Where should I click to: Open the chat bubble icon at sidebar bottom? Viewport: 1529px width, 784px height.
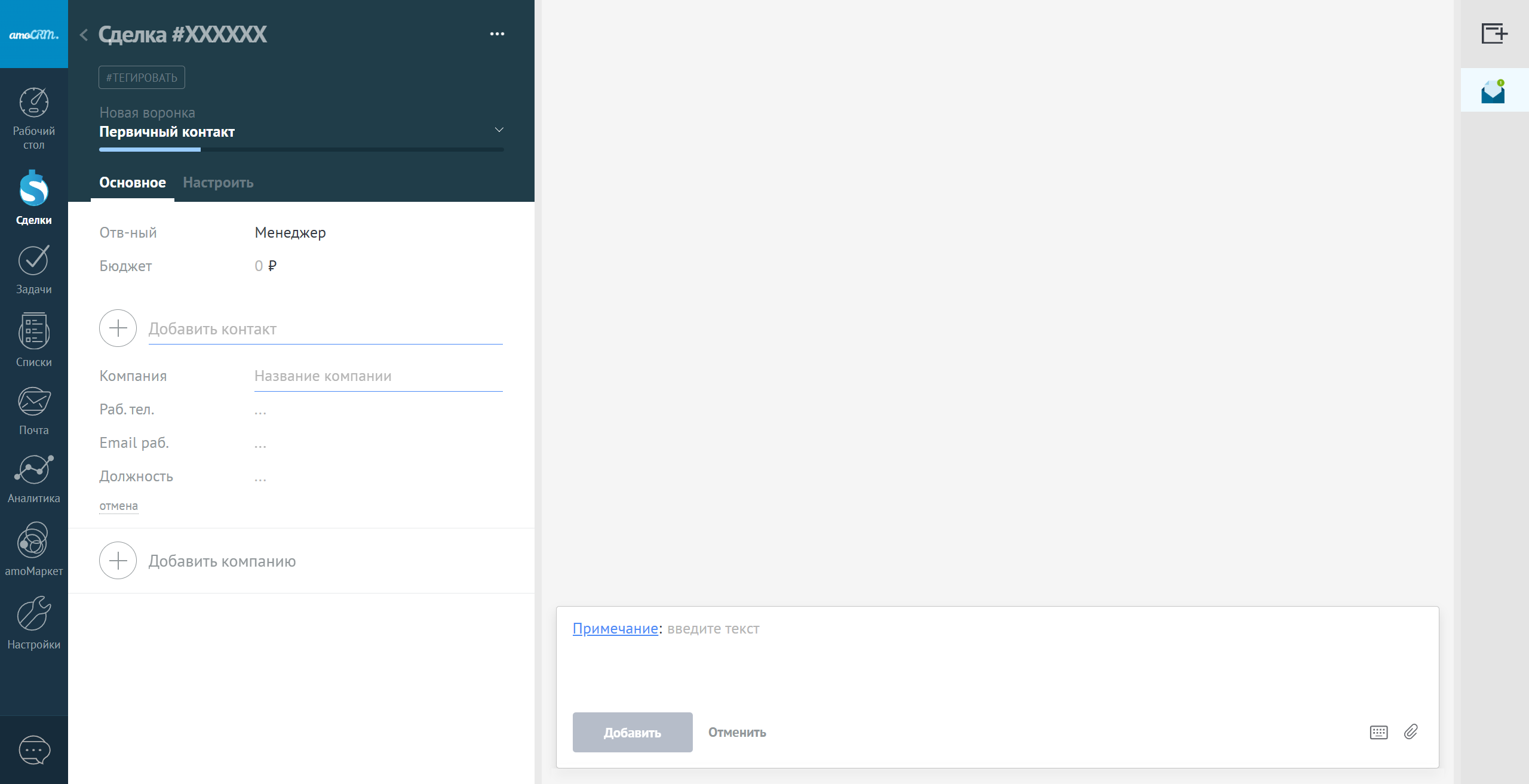(x=34, y=750)
